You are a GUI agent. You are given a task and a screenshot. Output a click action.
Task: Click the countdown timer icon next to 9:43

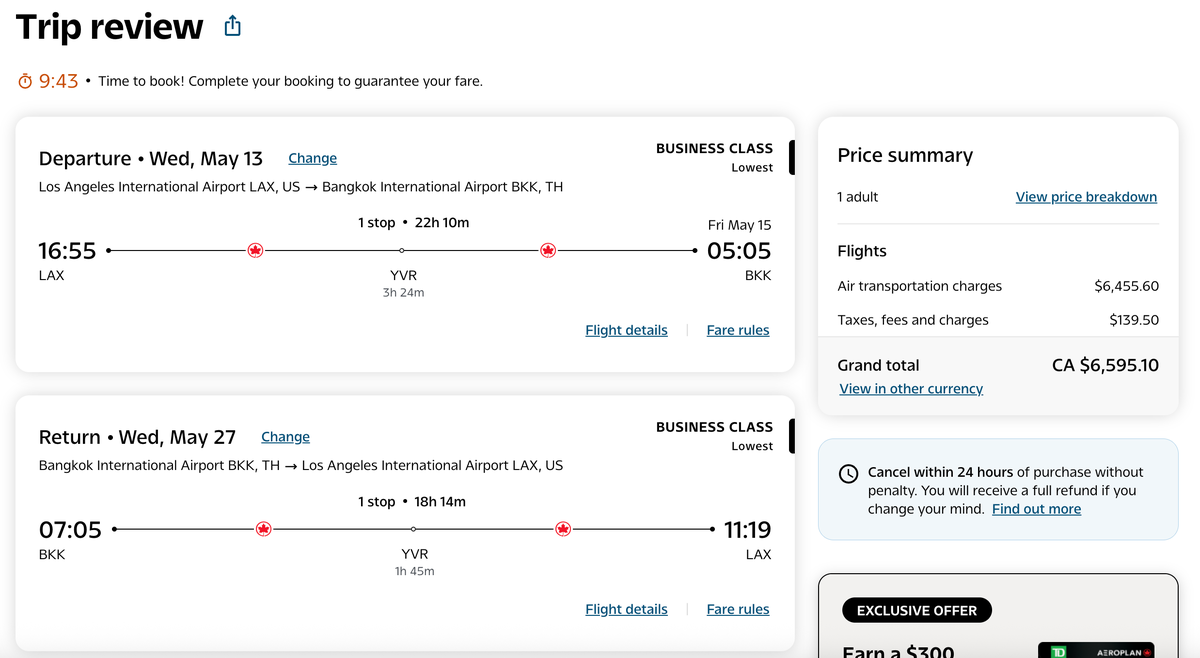[22, 81]
